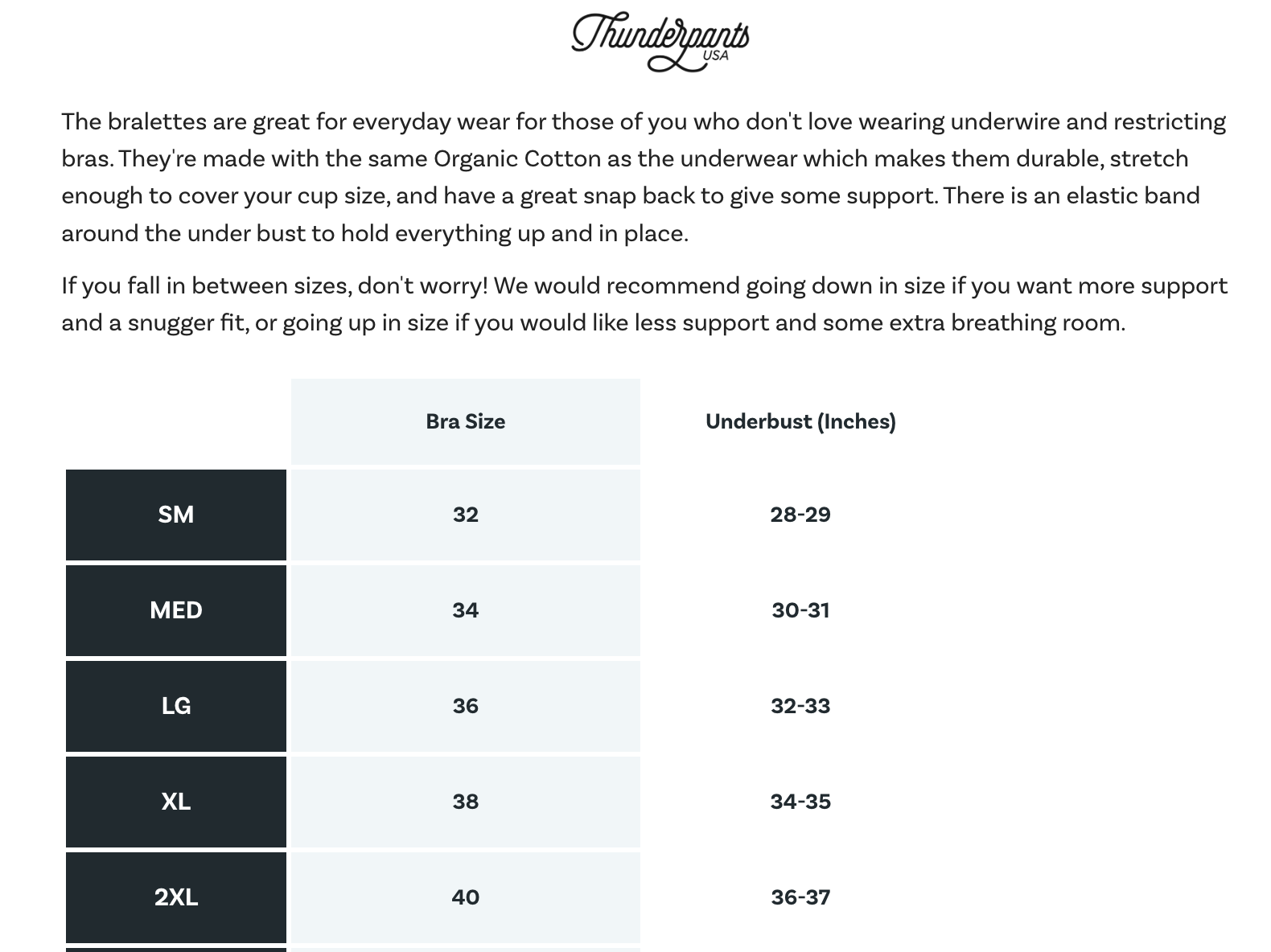
Task: Click bra size 40 cell
Action: click(466, 897)
